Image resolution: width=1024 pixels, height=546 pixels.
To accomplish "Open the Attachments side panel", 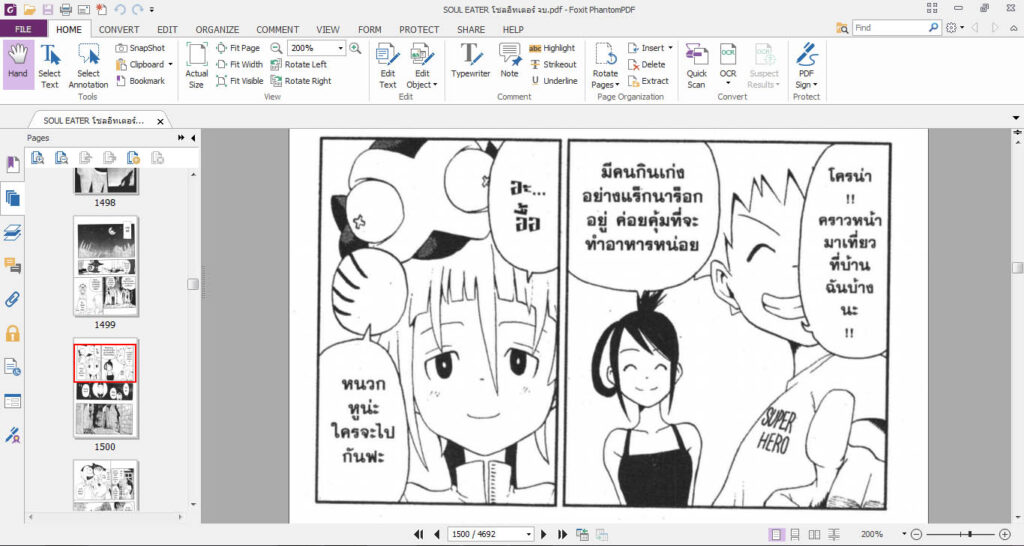I will (x=12, y=300).
